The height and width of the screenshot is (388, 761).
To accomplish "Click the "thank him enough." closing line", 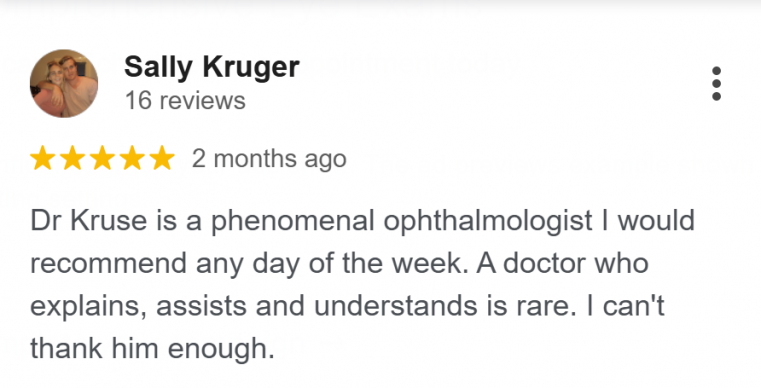I will pos(152,349).
